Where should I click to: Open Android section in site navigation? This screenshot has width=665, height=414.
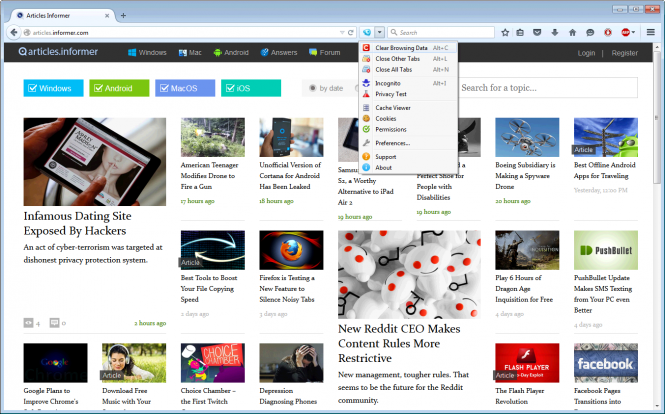(231, 53)
